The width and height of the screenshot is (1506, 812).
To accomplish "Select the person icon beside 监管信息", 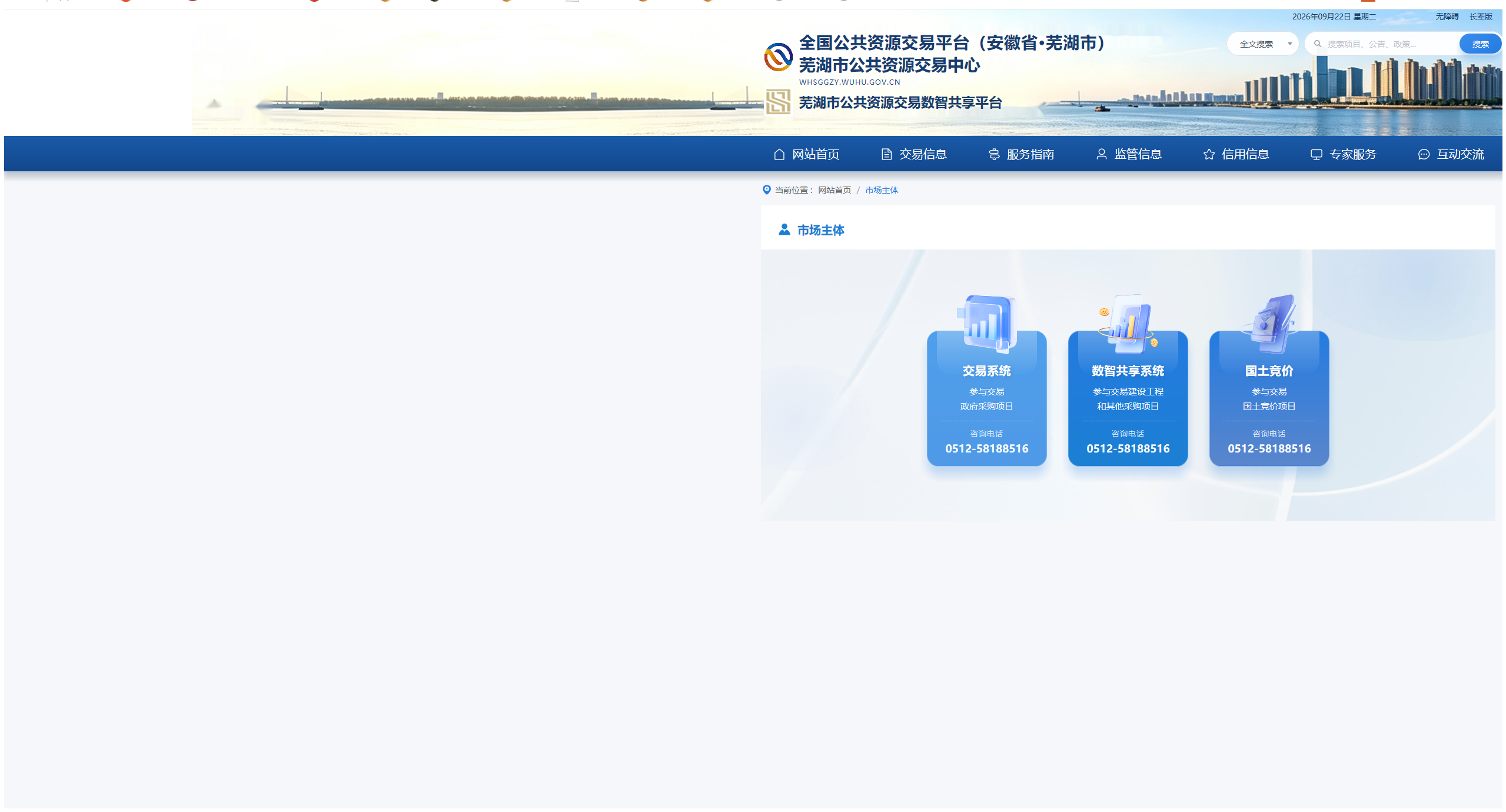I will (1101, 154).
